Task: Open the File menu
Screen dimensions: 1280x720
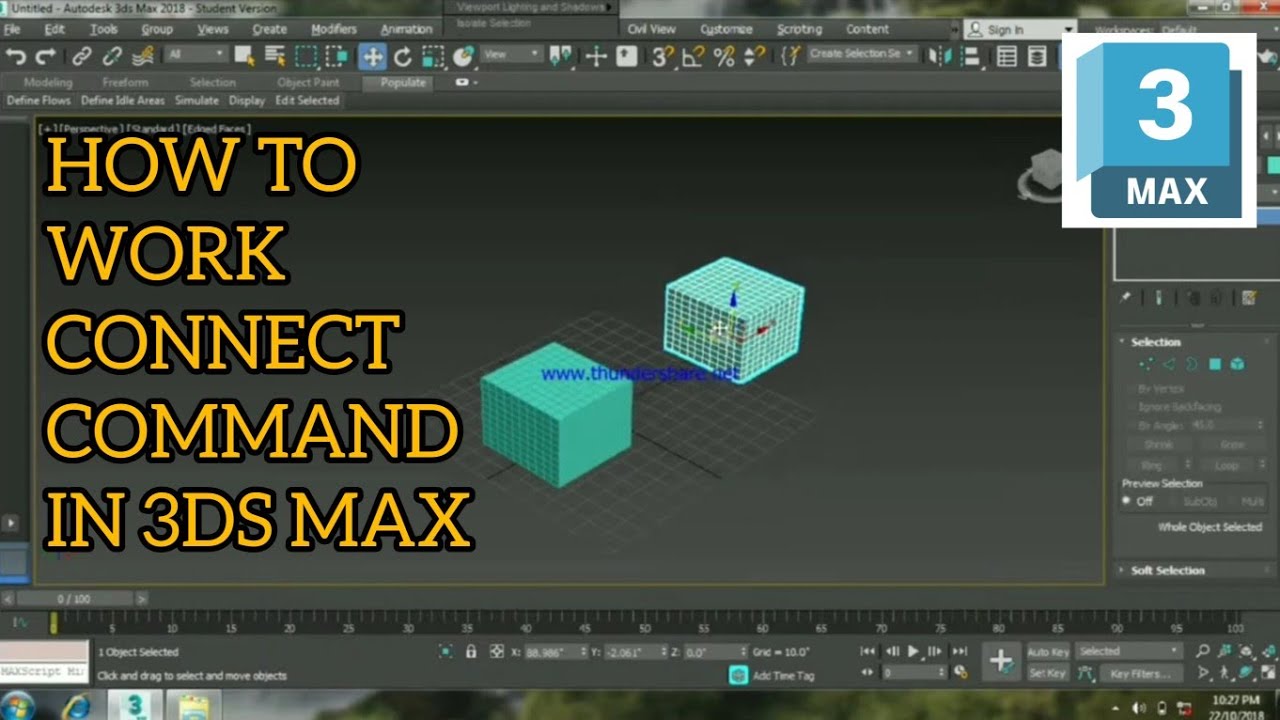Action: click(x=12, y=29)
